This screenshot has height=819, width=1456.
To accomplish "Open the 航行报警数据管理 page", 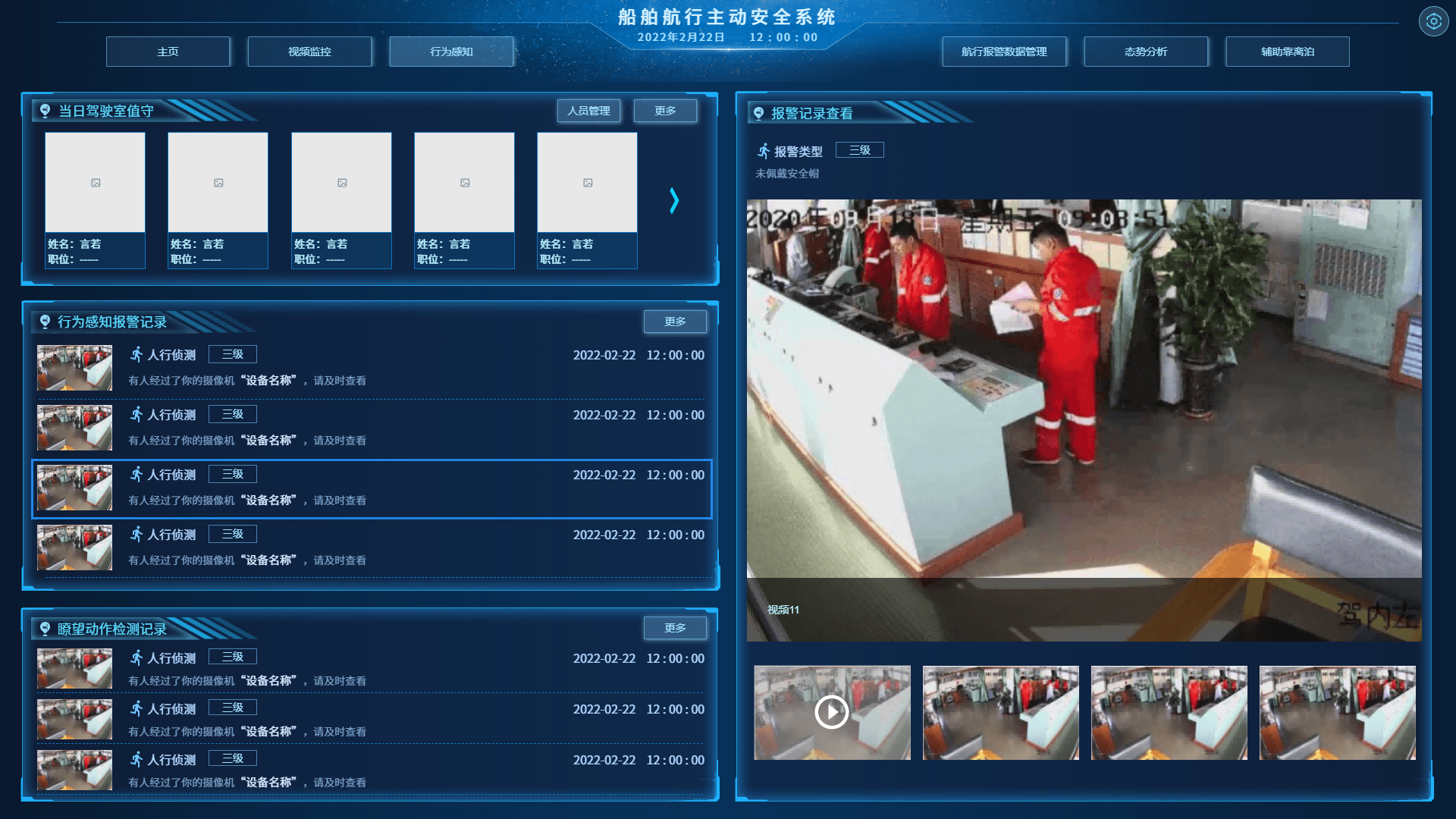I will 1003,52.
